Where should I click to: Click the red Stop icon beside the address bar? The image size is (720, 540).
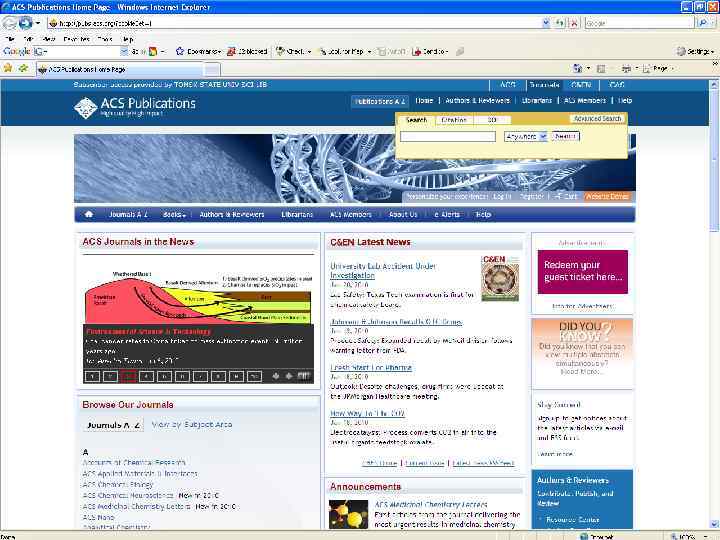574,22
